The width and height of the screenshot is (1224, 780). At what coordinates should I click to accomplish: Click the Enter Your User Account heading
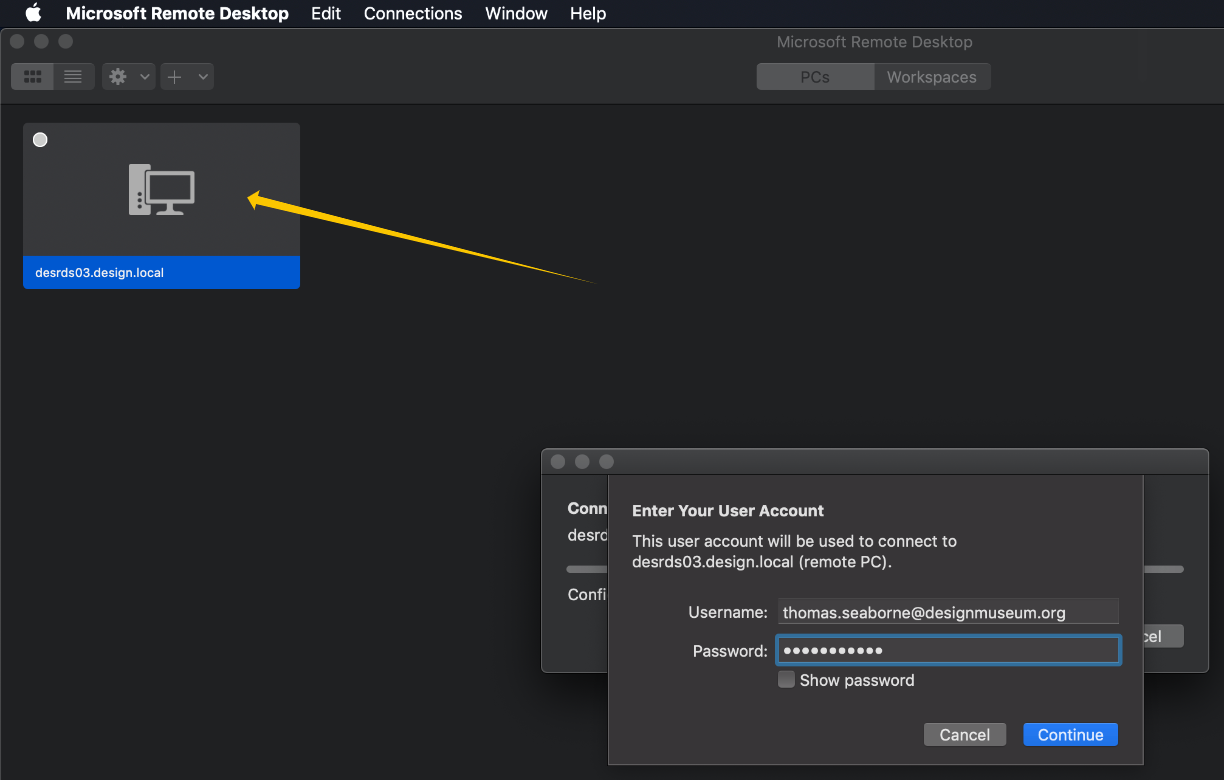tap(728, 511)
